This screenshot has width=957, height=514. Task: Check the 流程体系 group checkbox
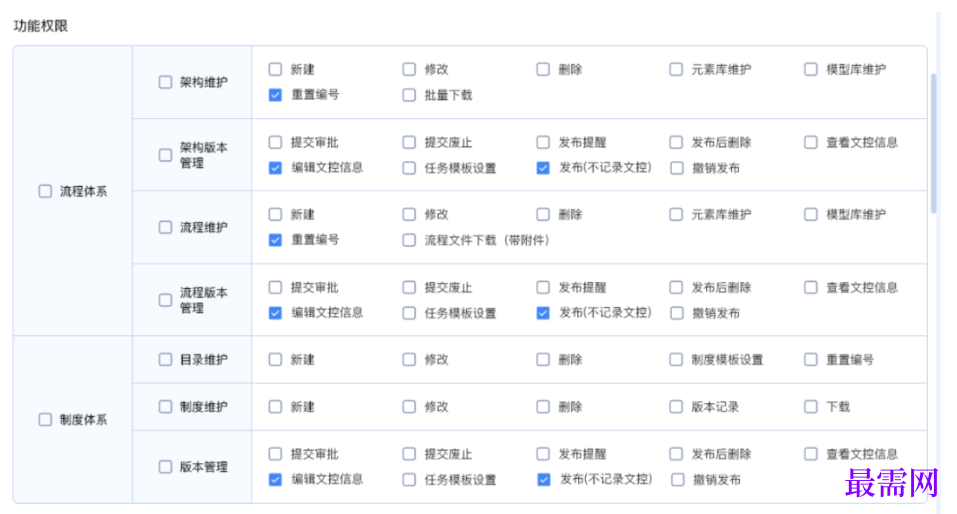[45, 191]
